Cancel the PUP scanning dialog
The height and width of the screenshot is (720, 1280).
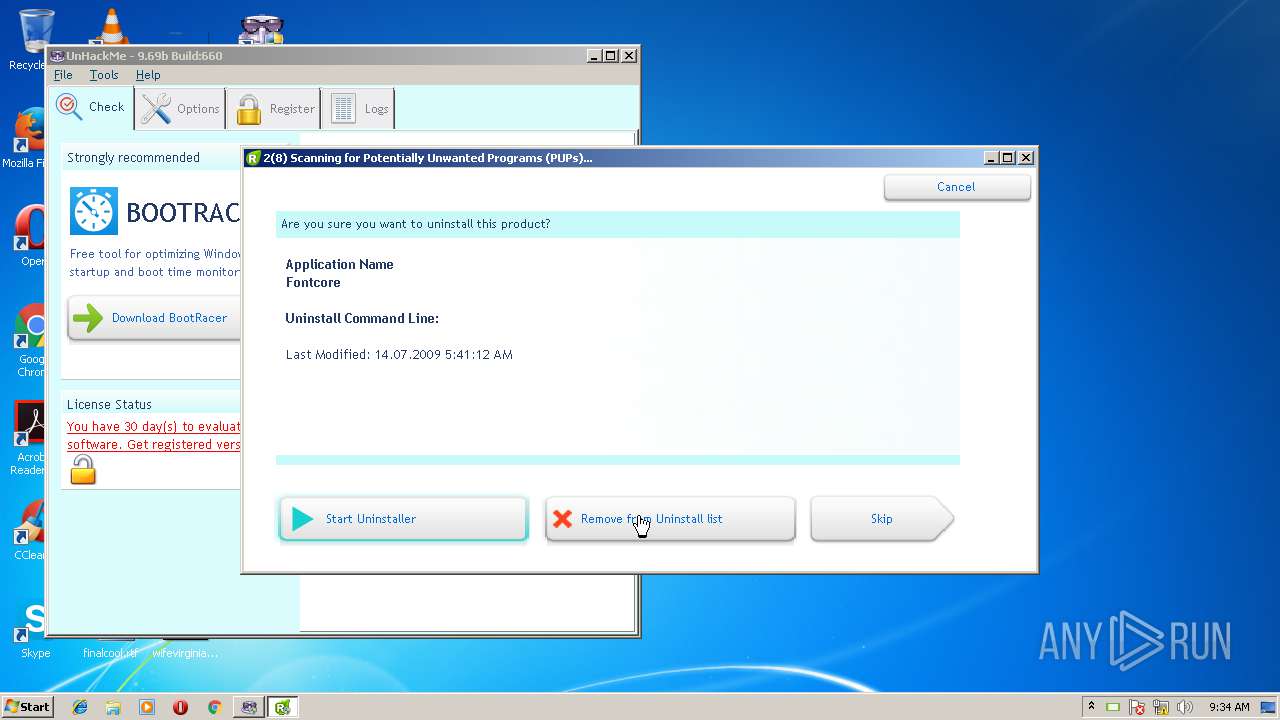tap(957, 187)
